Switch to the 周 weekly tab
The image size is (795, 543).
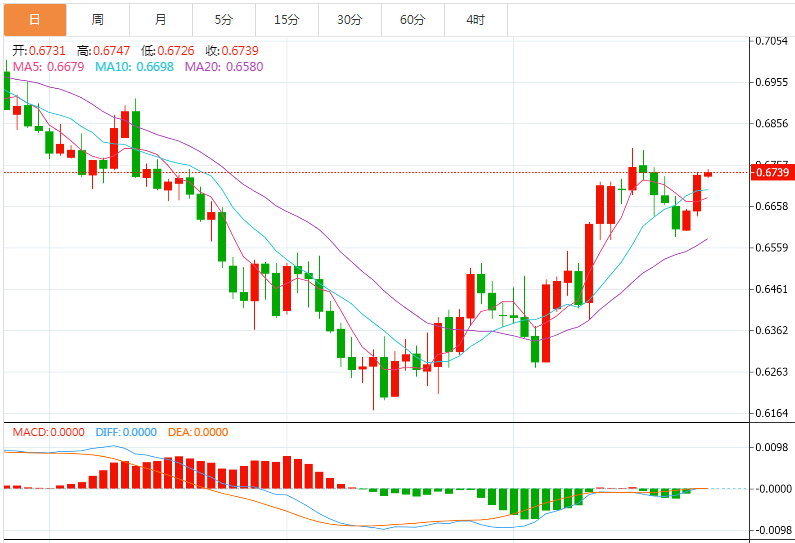[x=97, y=19]
